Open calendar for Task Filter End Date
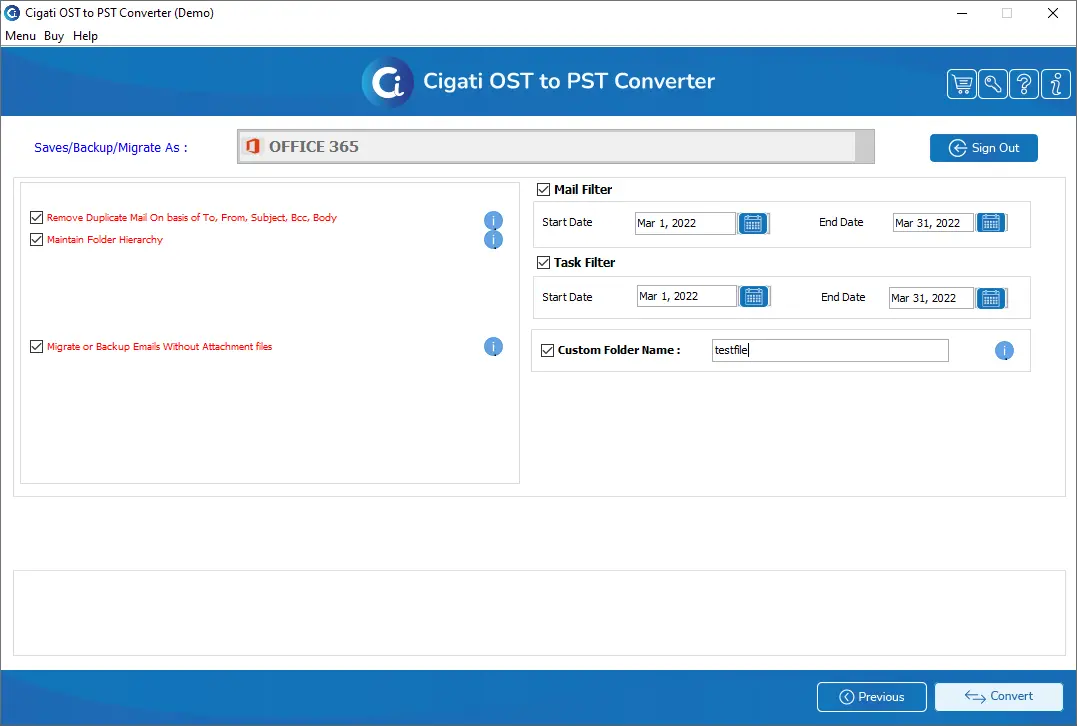Screen dimensions: 1077x726 tap(991, 298)
